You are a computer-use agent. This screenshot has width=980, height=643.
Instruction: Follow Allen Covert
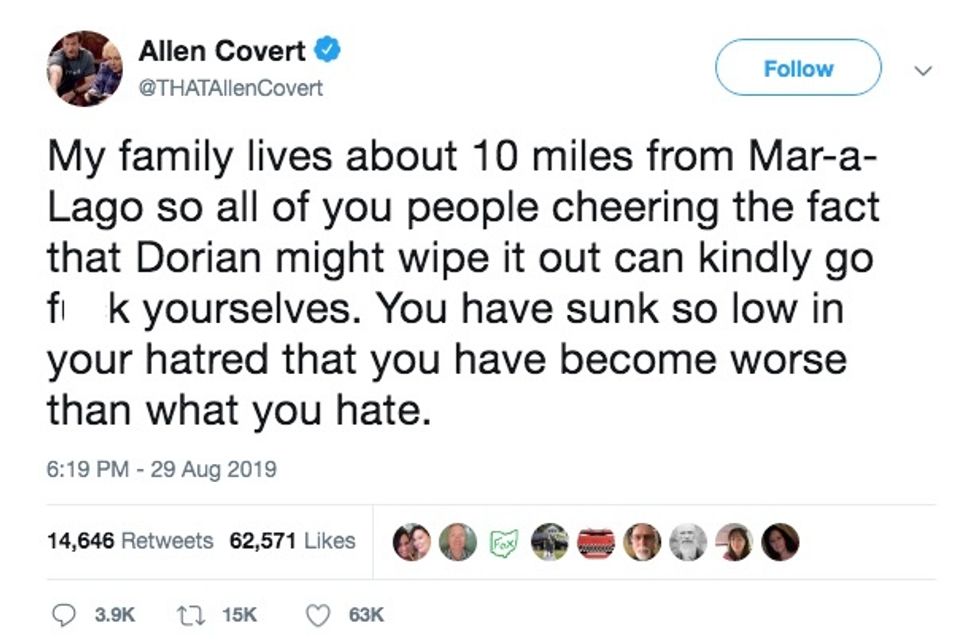pos(797,68)
